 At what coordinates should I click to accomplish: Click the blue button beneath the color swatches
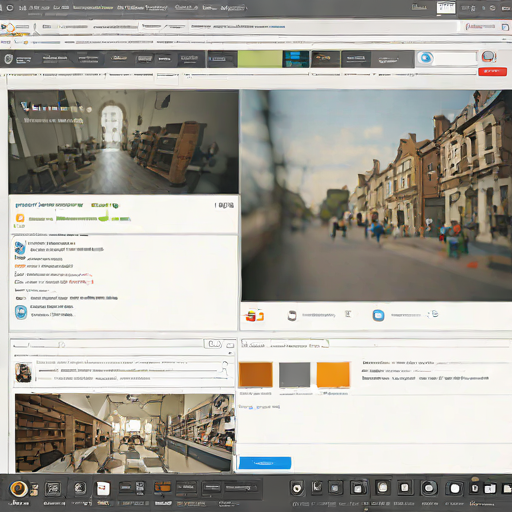(265, 463)
